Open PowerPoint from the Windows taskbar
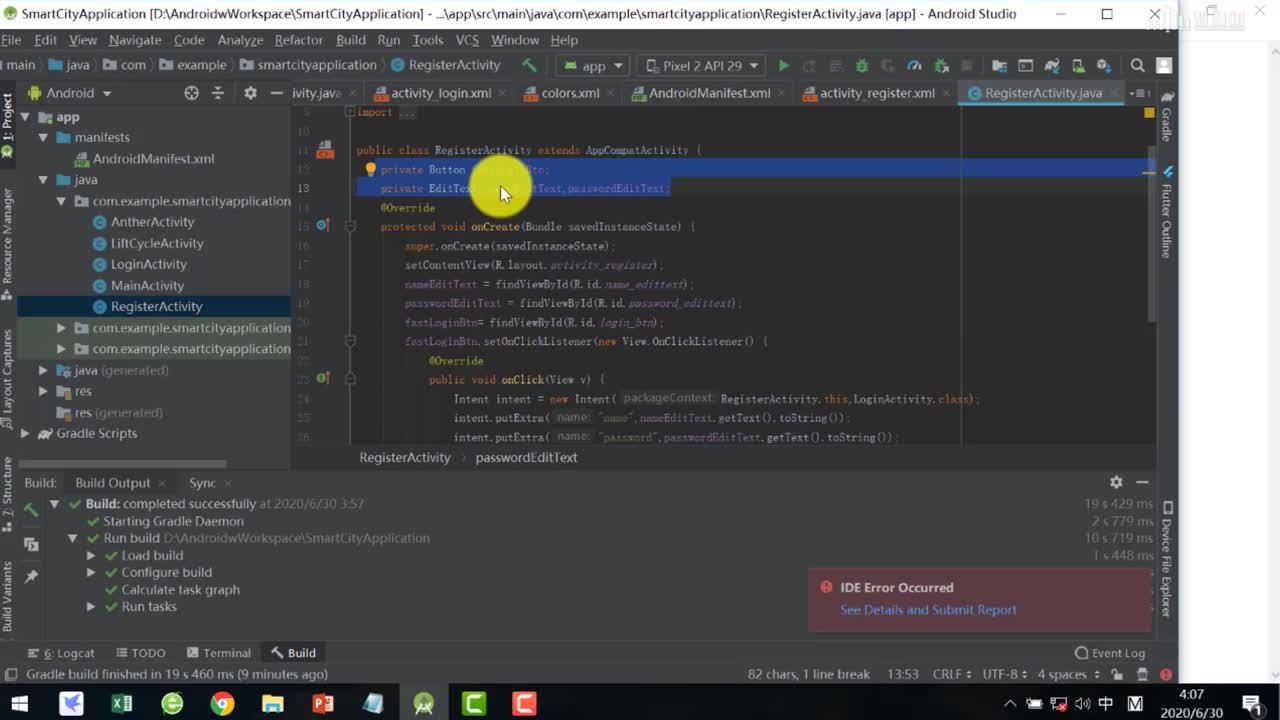1280x720 pixels. tap(323, 704)
